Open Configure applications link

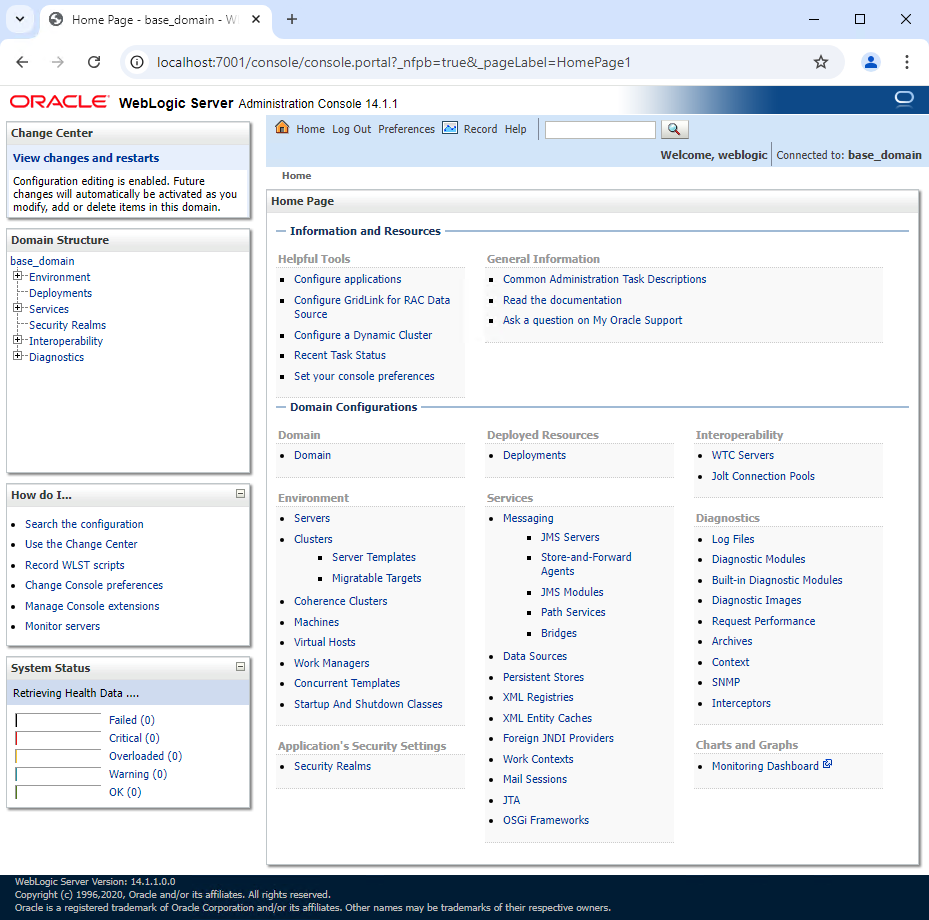(x=348, y=279)
